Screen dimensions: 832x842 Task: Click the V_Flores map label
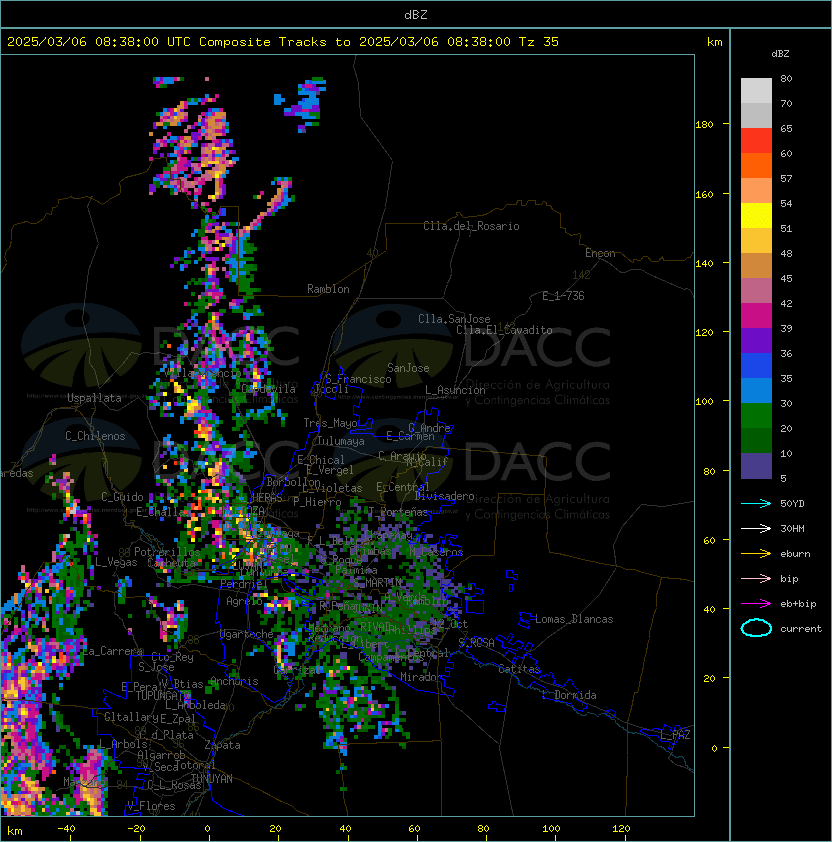pos(151,806)
